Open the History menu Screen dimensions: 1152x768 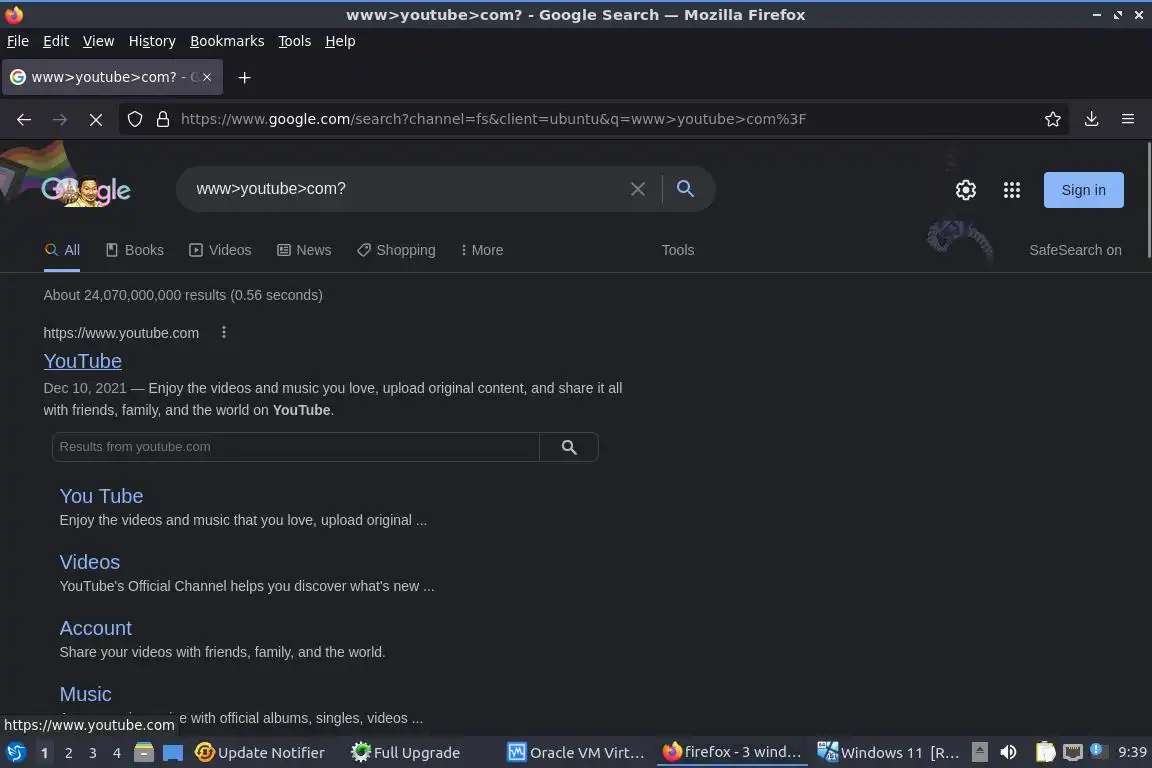click(x=152, y=41)
